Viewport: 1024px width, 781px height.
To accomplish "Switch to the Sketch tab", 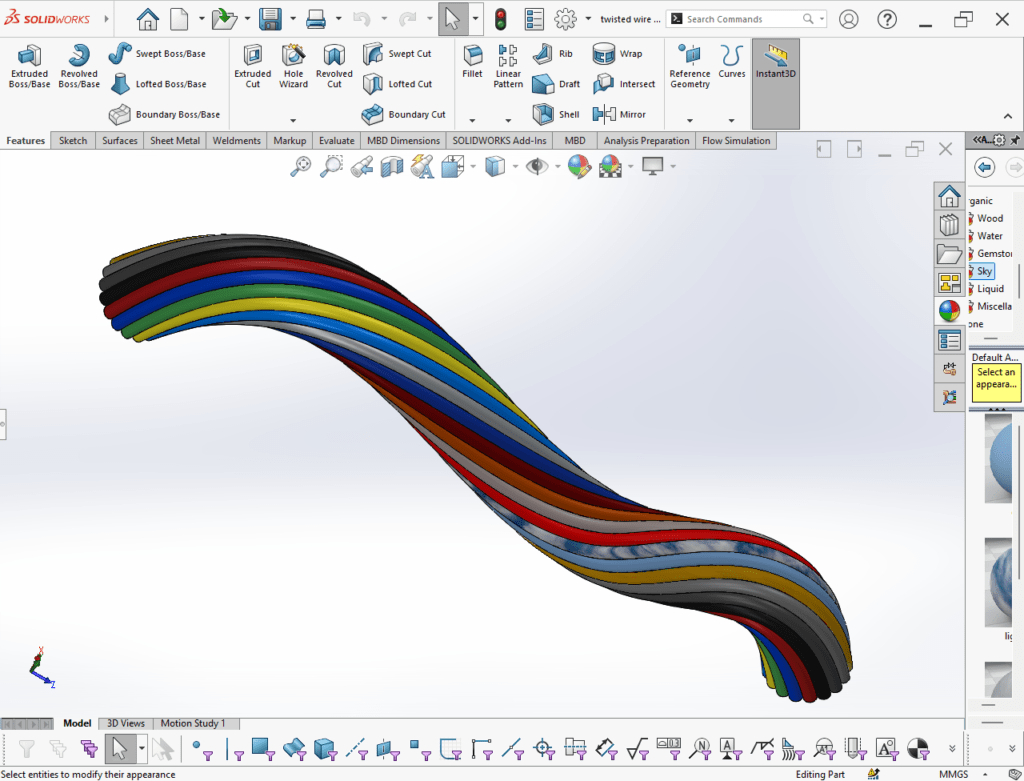I will point(73,141).
